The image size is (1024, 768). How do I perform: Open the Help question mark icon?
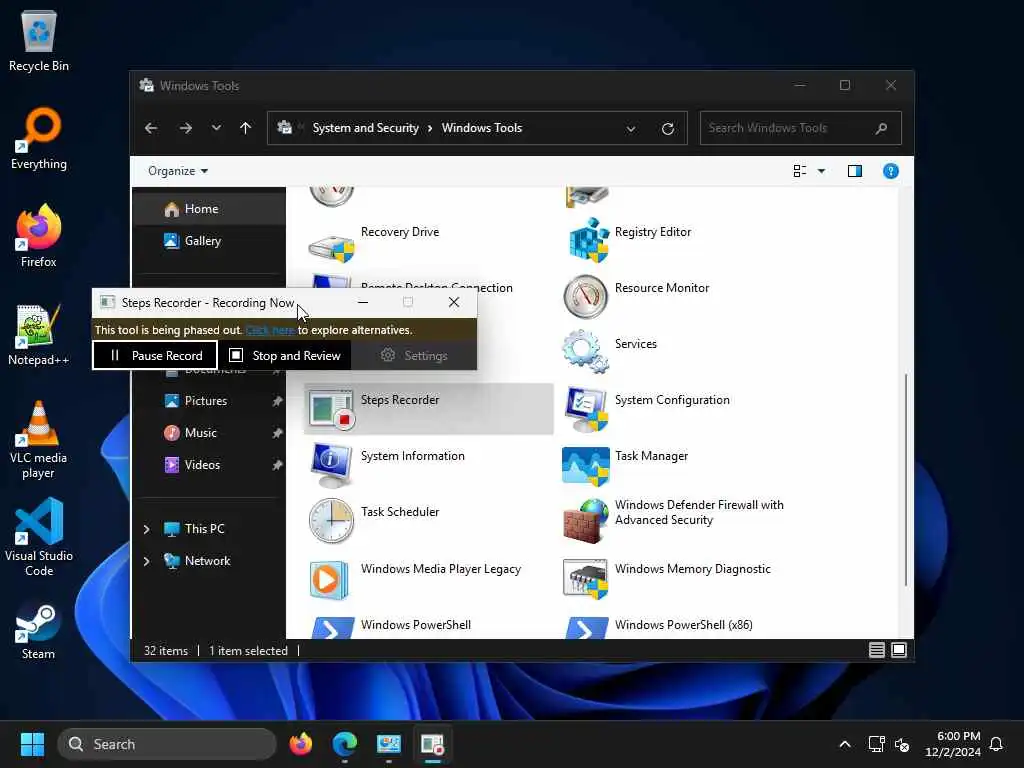891,171
